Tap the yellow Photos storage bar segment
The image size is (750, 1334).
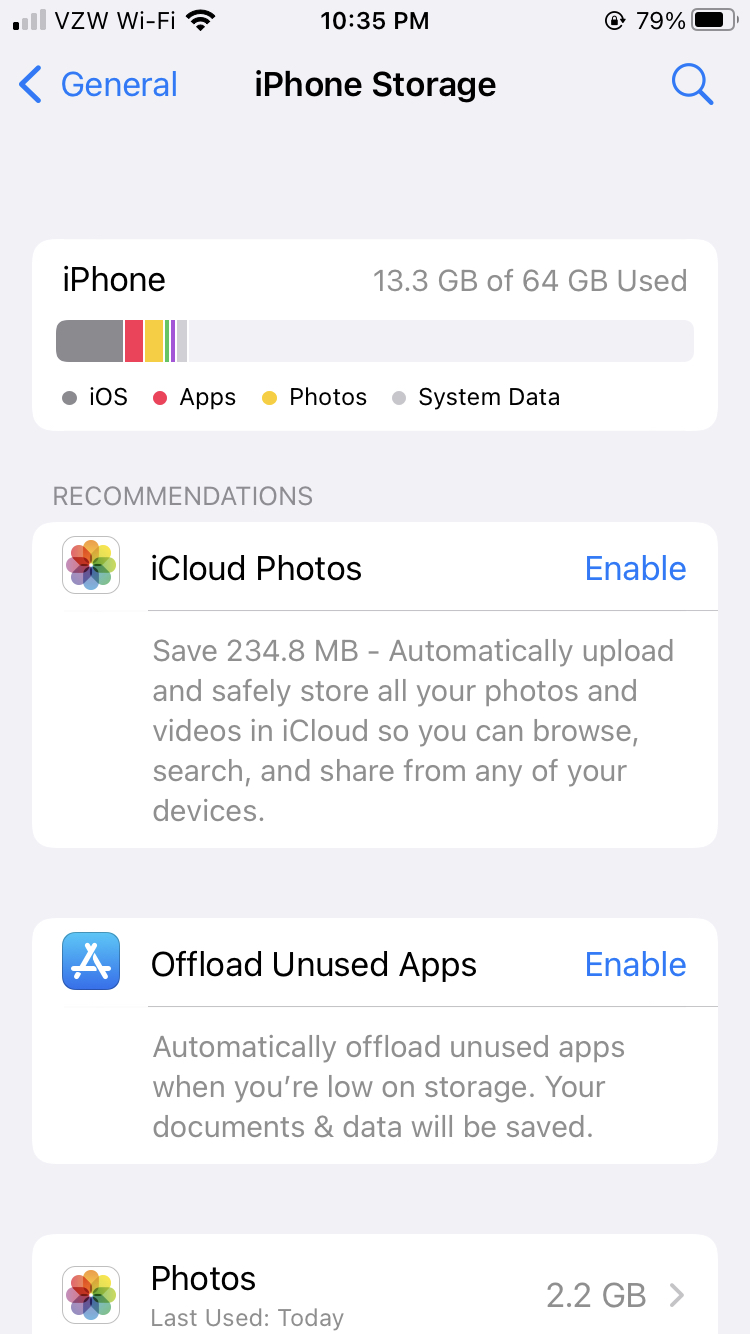[154, 341]
